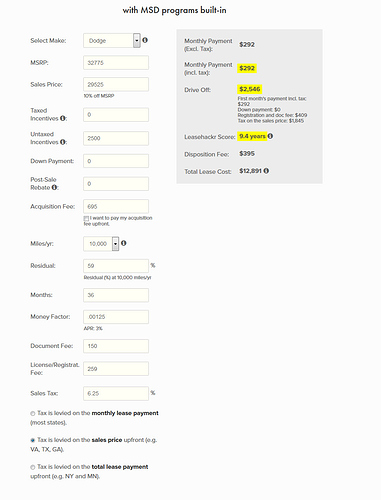The height and width of the screenshot is (500, 381).
Task: Click the info icon next to Select Make
Action: (145, 40)
